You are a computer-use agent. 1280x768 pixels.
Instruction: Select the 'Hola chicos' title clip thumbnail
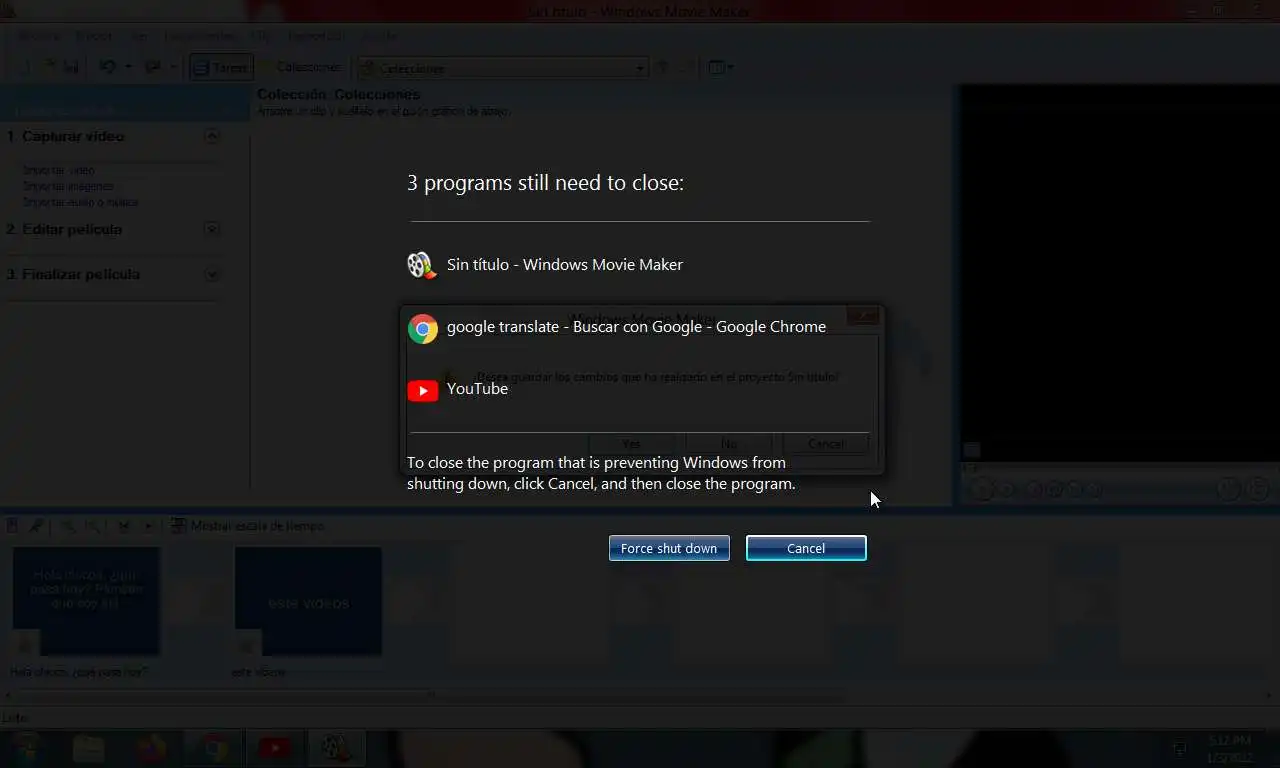coord(86,601)
